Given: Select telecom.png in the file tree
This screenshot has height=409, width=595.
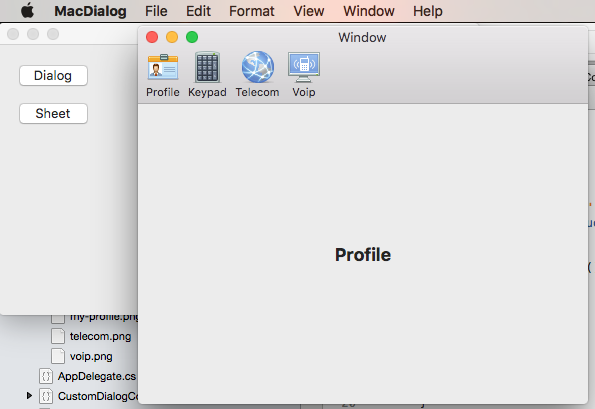Looking at the screenshot, I should tap(100, 336).
